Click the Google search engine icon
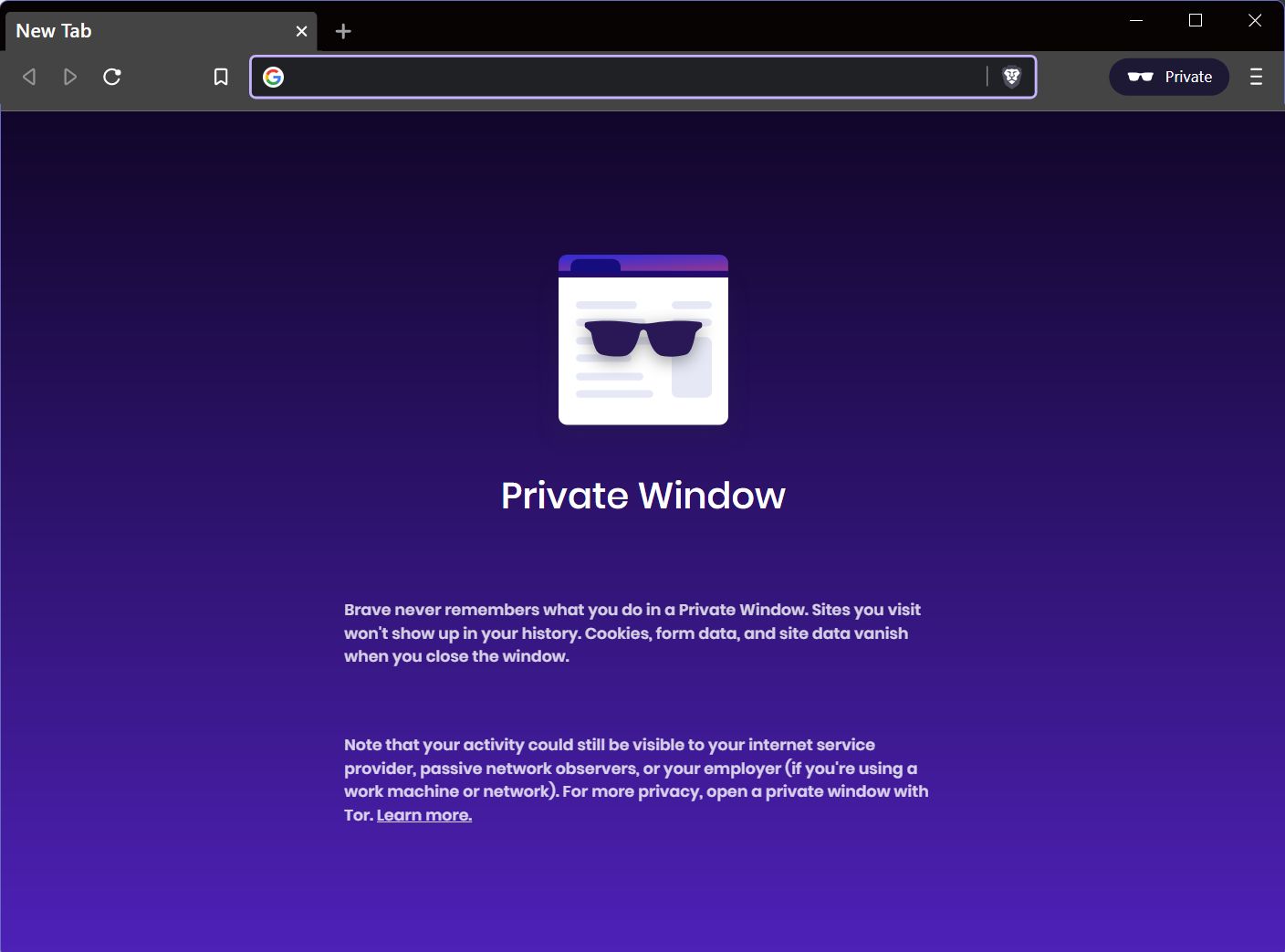The width and height of the screenshot is (1285, 952). [273, 77]
